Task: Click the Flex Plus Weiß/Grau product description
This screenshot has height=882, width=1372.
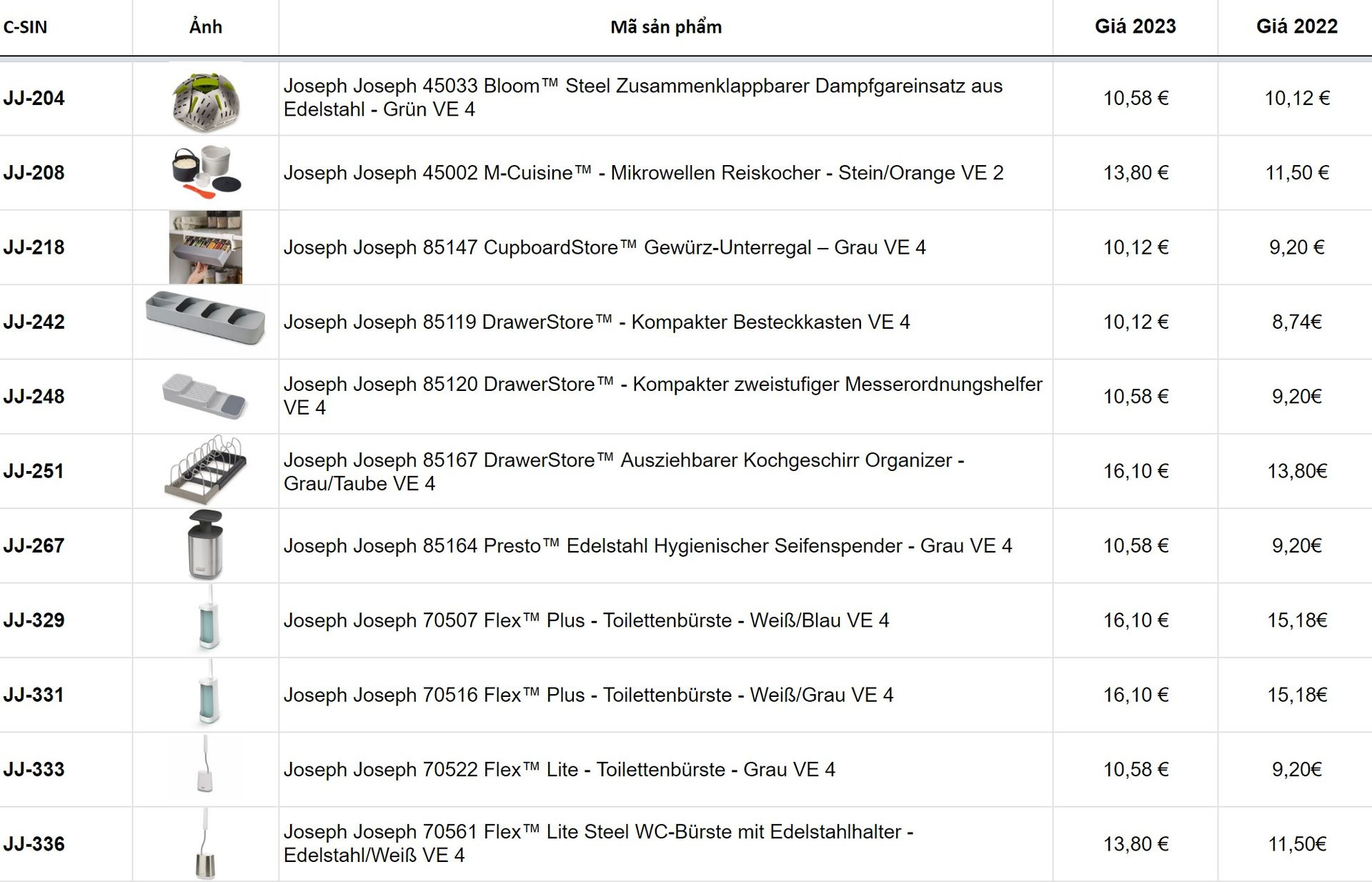Action: [588, 695]
